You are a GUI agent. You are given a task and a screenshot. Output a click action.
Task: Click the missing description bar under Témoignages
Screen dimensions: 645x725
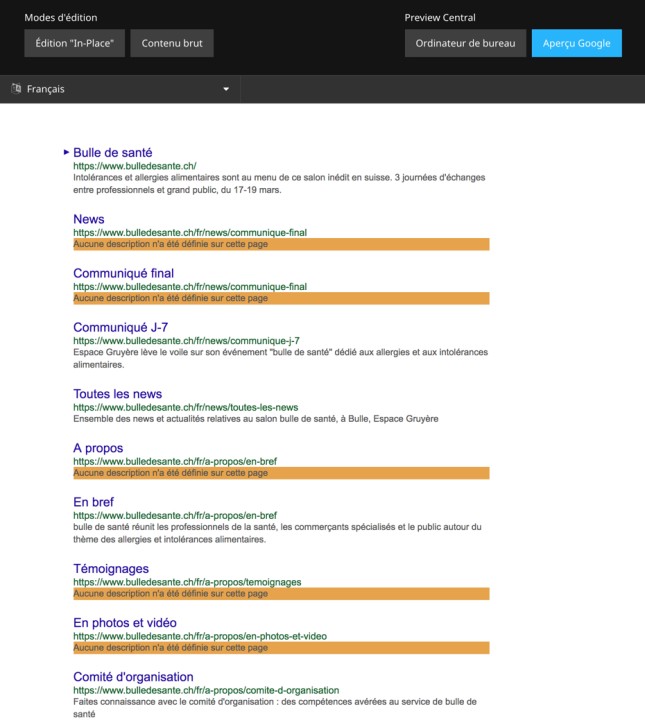281,594
